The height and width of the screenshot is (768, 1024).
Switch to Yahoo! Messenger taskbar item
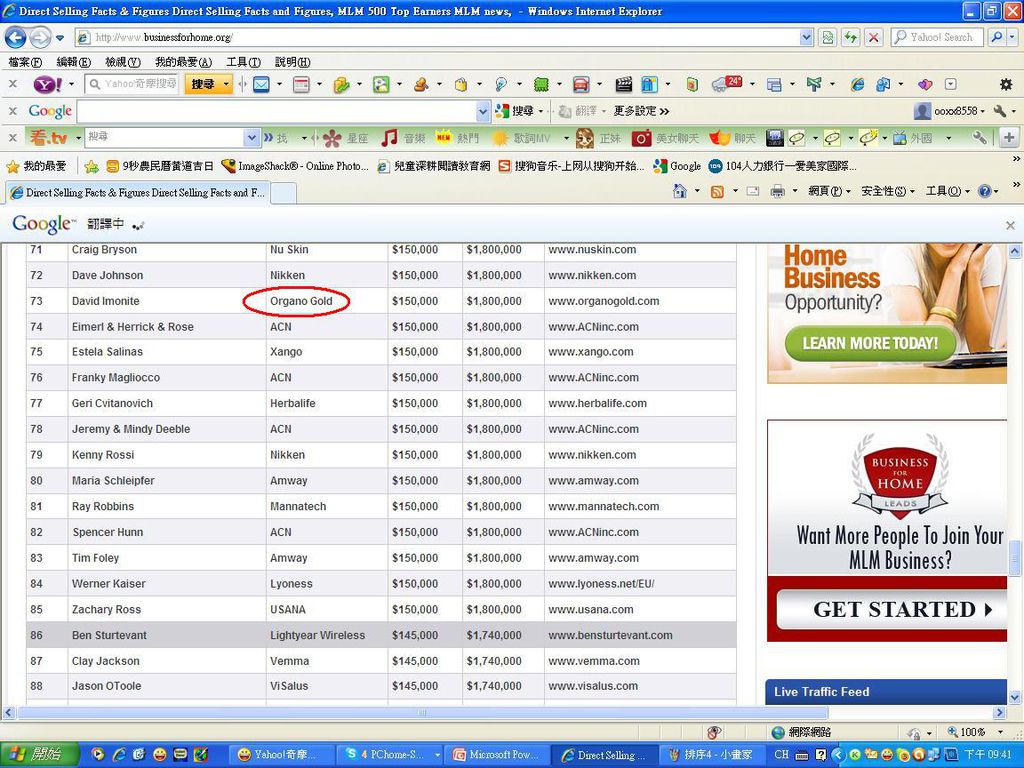(x=283, y=754)
